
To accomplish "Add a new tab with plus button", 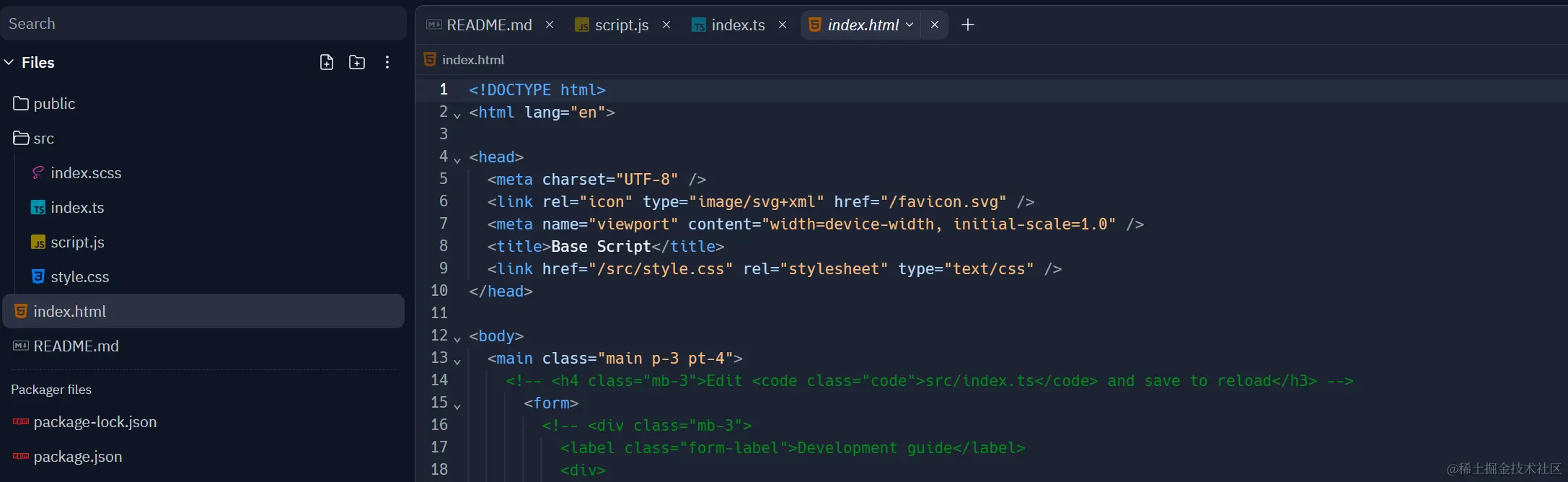I will (968, 25).
